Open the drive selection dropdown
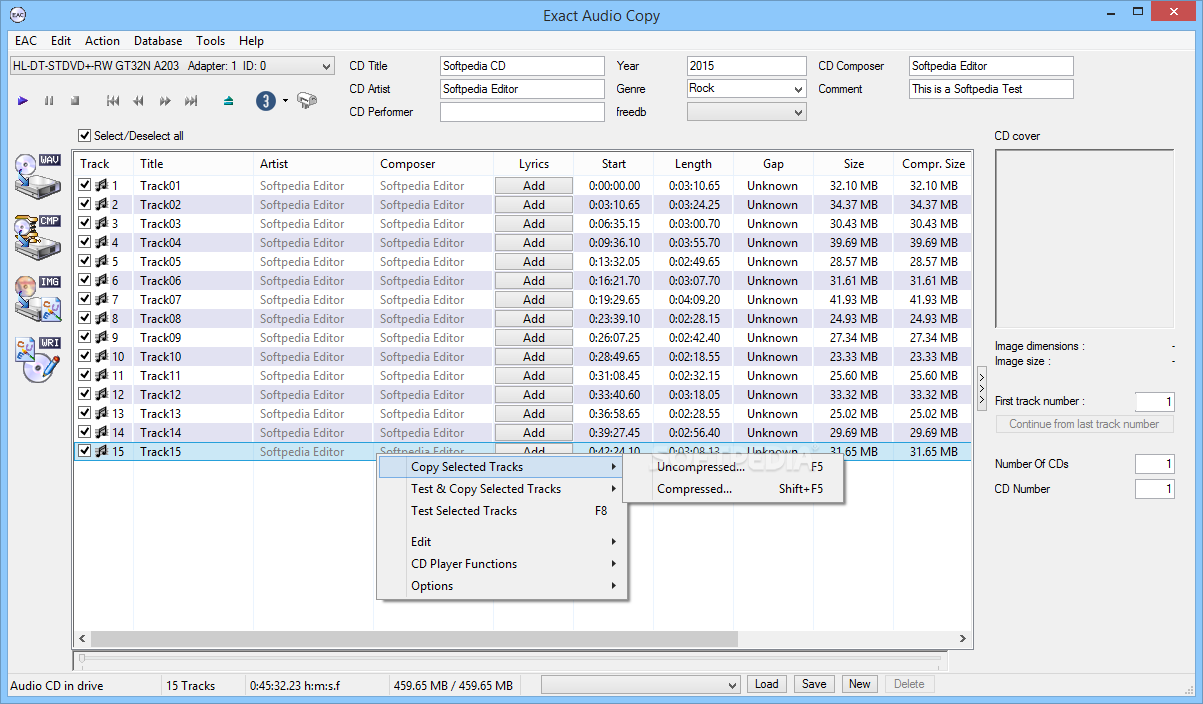 [325, 65]
